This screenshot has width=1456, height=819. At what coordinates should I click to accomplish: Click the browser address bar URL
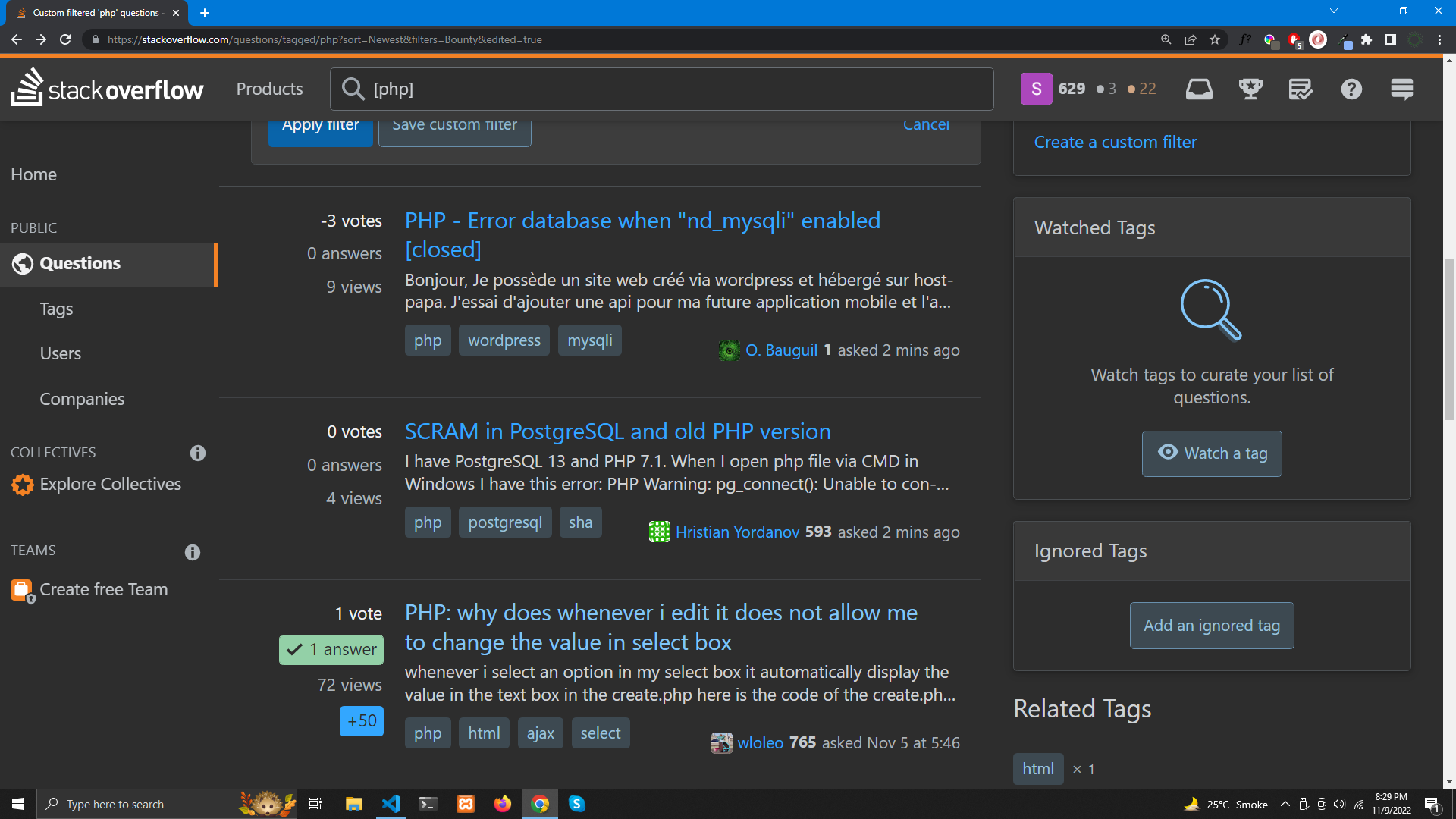(325, 39)
